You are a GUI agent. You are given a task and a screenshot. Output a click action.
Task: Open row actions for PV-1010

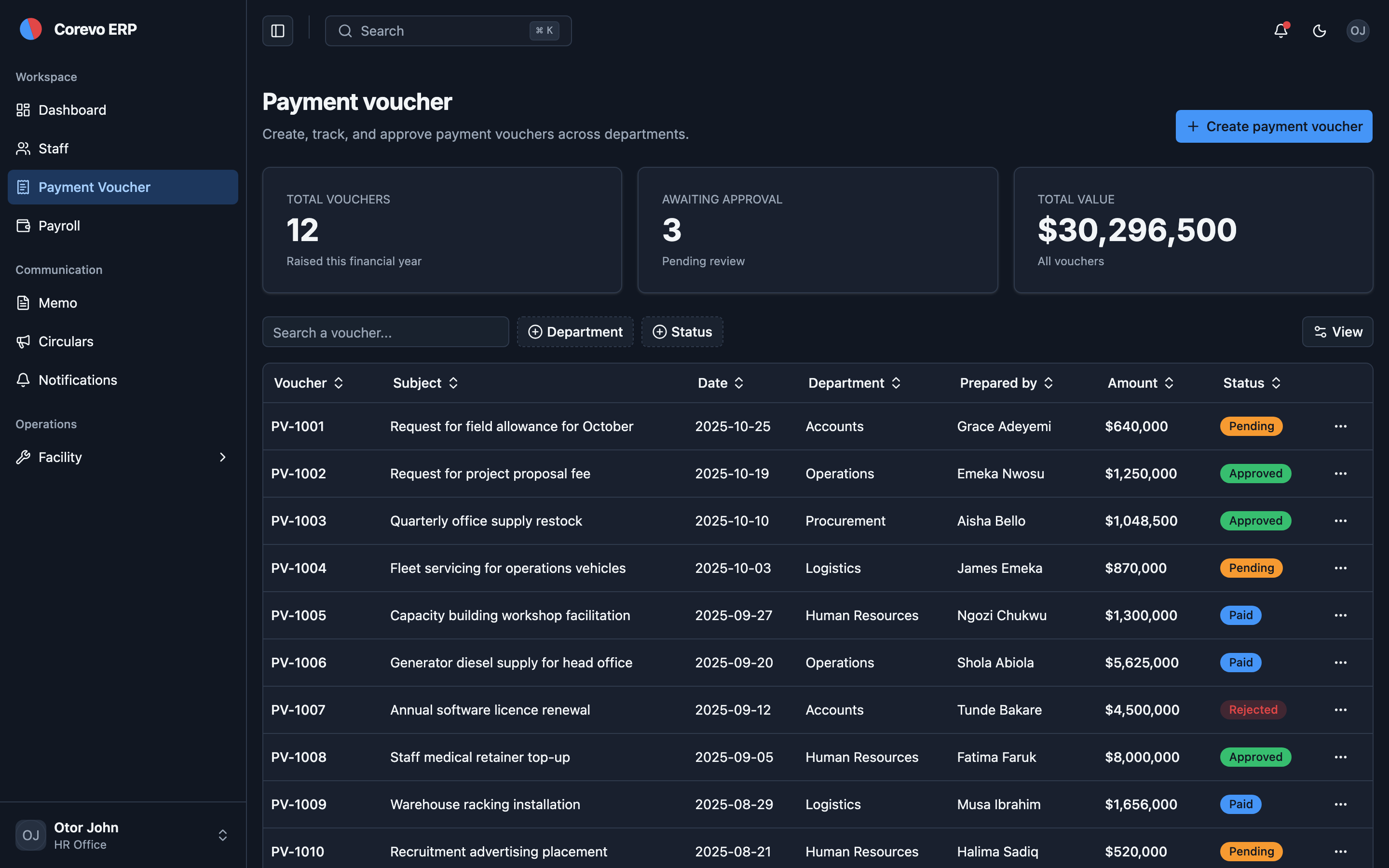click(x=1340, y=852)
